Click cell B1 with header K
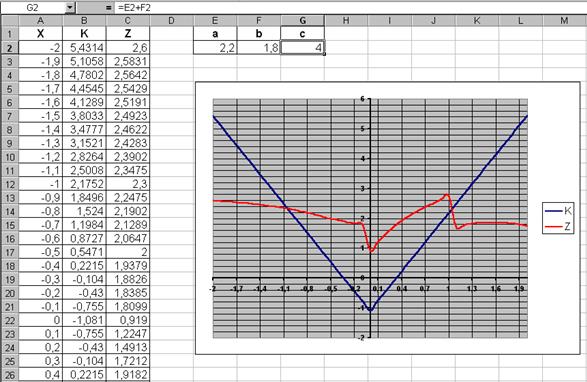Screen dimensions: 587x382 click(x=84, y=34)
